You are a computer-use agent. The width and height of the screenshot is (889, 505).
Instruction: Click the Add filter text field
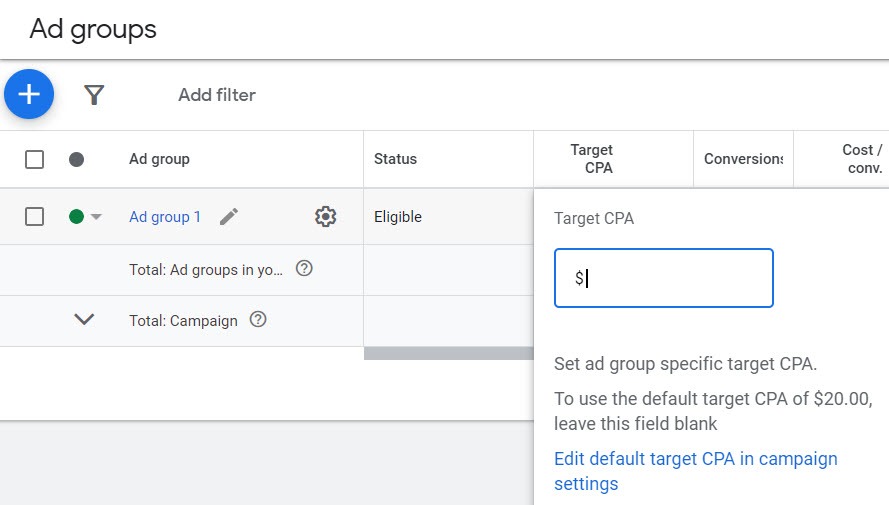pyautogui.click(x=217, y=95)
